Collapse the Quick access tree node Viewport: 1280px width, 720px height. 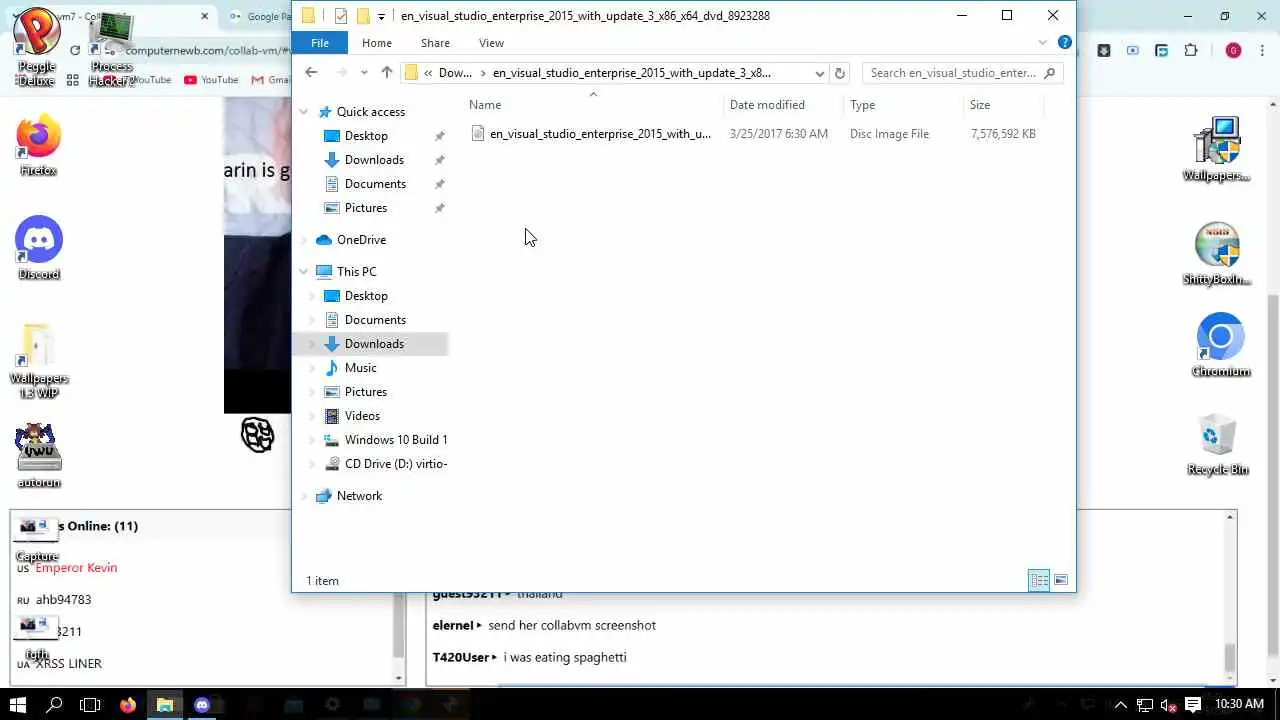point(304,112)
